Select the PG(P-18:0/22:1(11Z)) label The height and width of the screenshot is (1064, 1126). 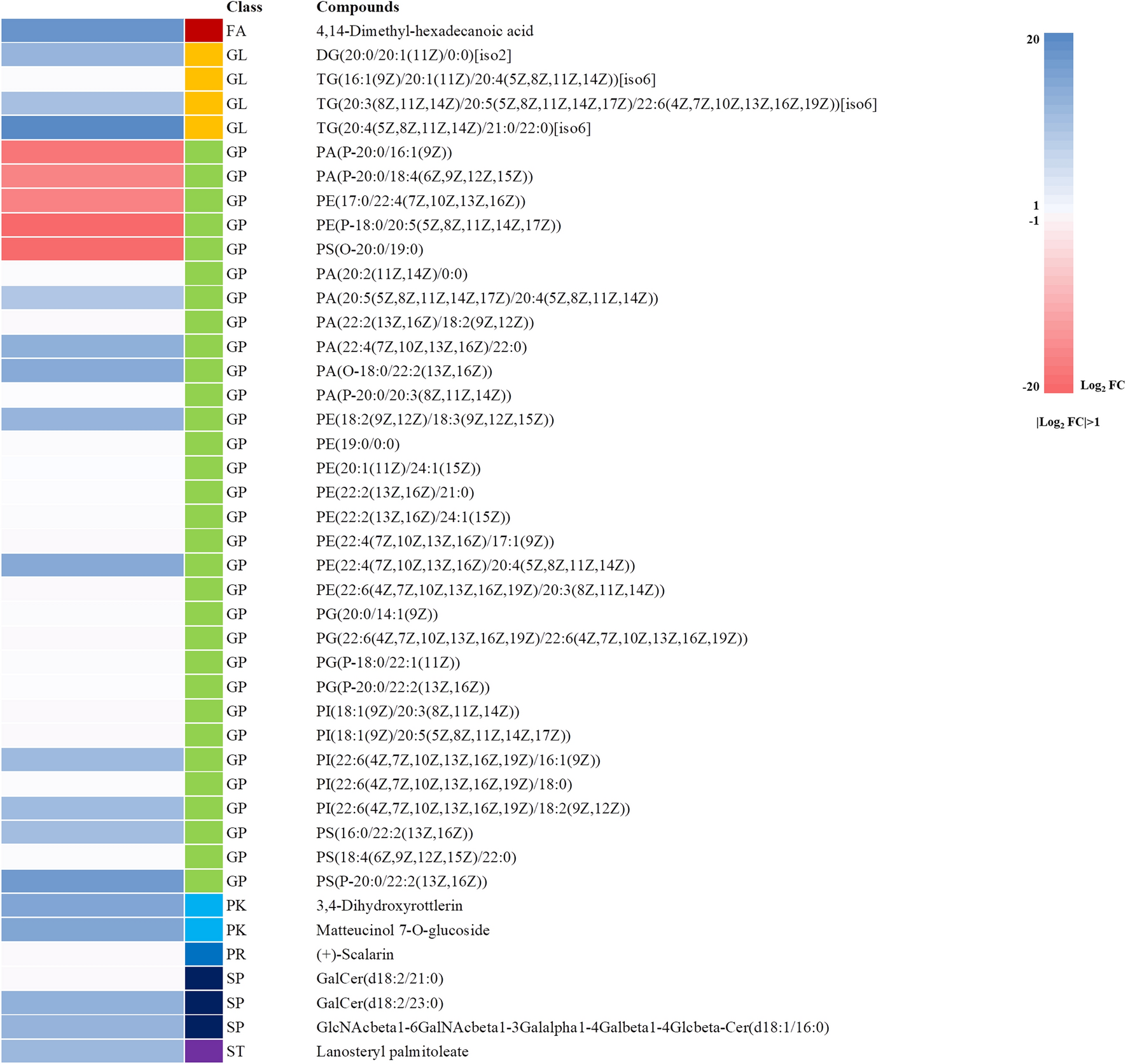tap(388, 662)
